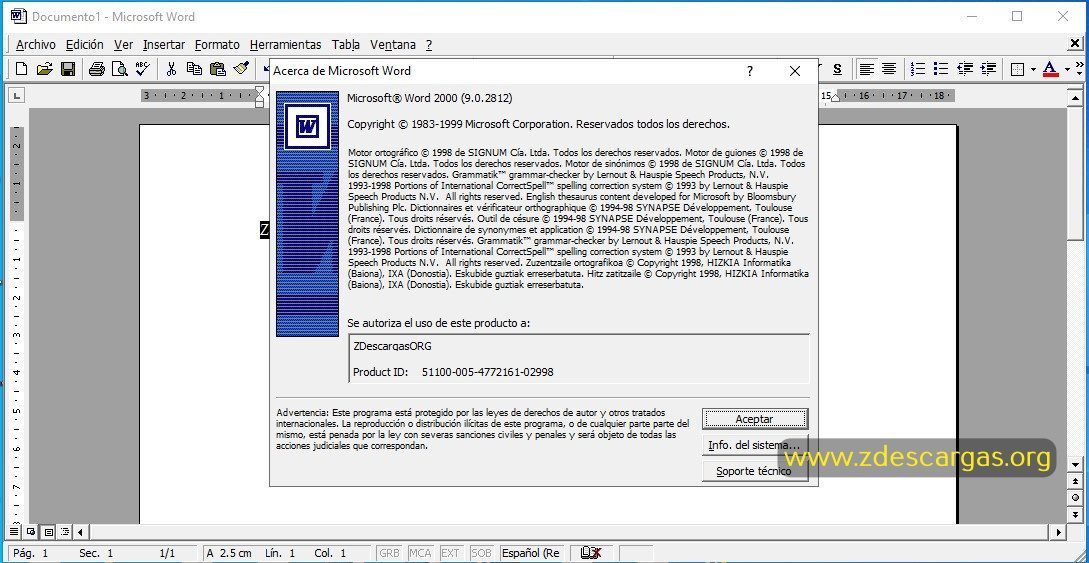Paste with the clipboard icon
This screenshot has width=1089, height=563.
coord(217,69)
